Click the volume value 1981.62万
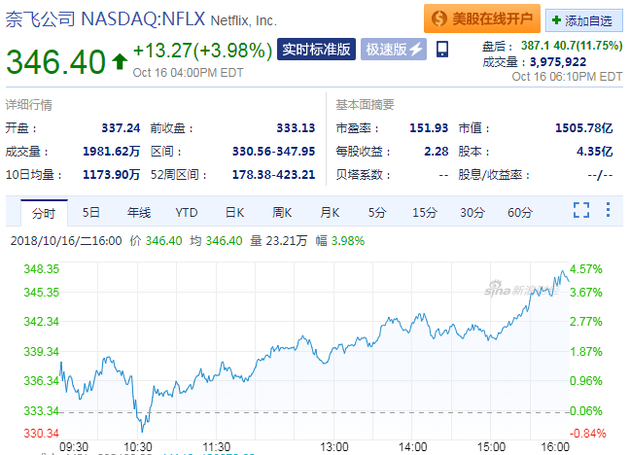 111,152
